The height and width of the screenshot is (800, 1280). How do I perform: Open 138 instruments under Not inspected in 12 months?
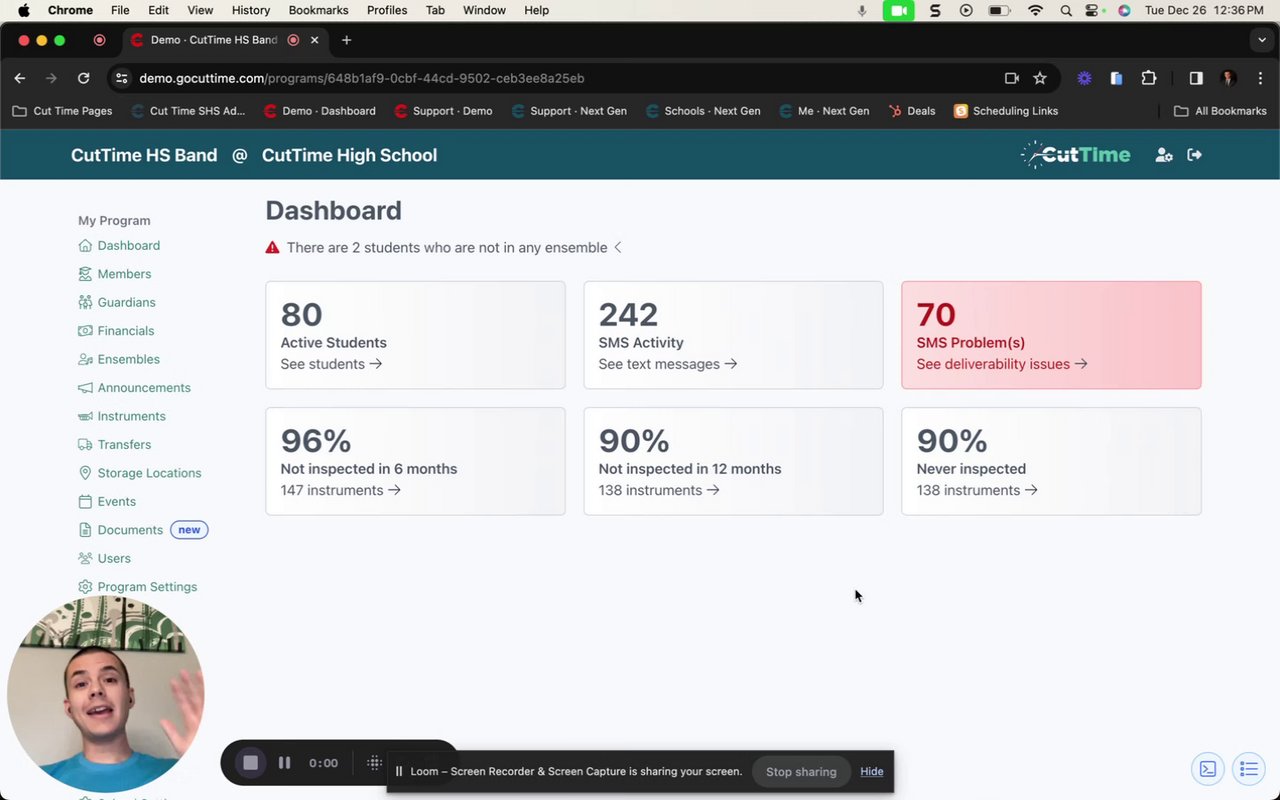[x=658, y=490]
